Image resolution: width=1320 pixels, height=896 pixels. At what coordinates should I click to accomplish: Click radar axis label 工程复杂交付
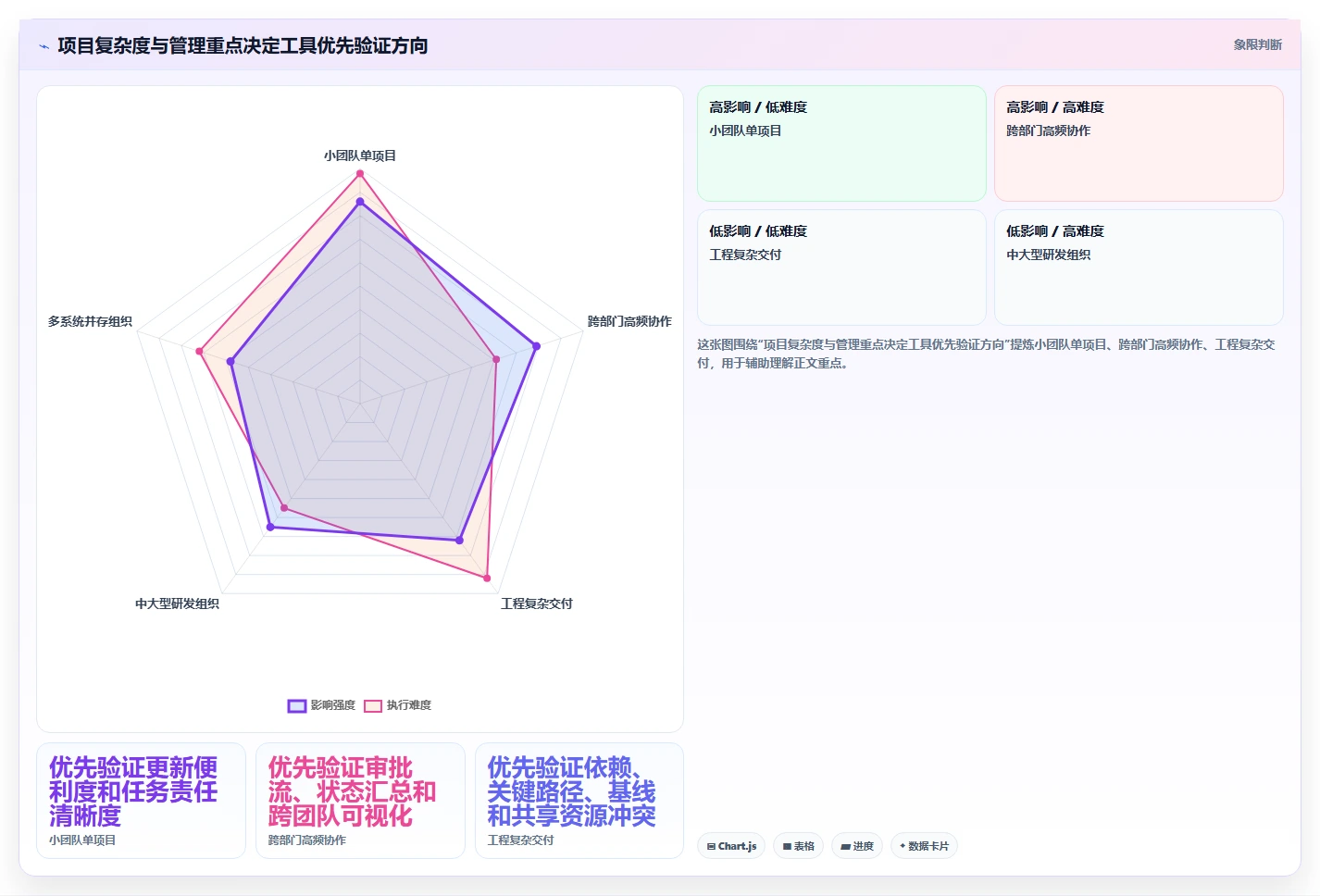[x=537, y=604]
